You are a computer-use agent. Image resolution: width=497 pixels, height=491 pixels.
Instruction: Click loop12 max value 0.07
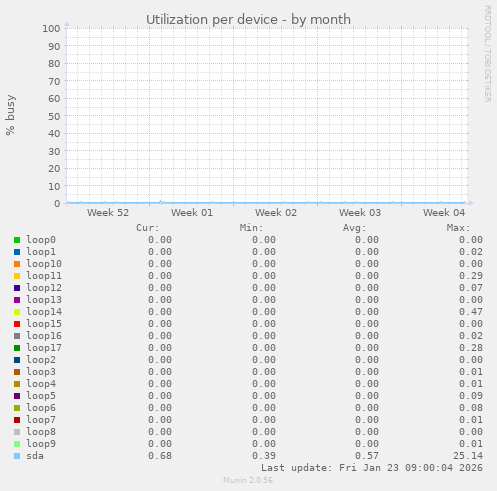pyautogui.click(x=471, y=288)
